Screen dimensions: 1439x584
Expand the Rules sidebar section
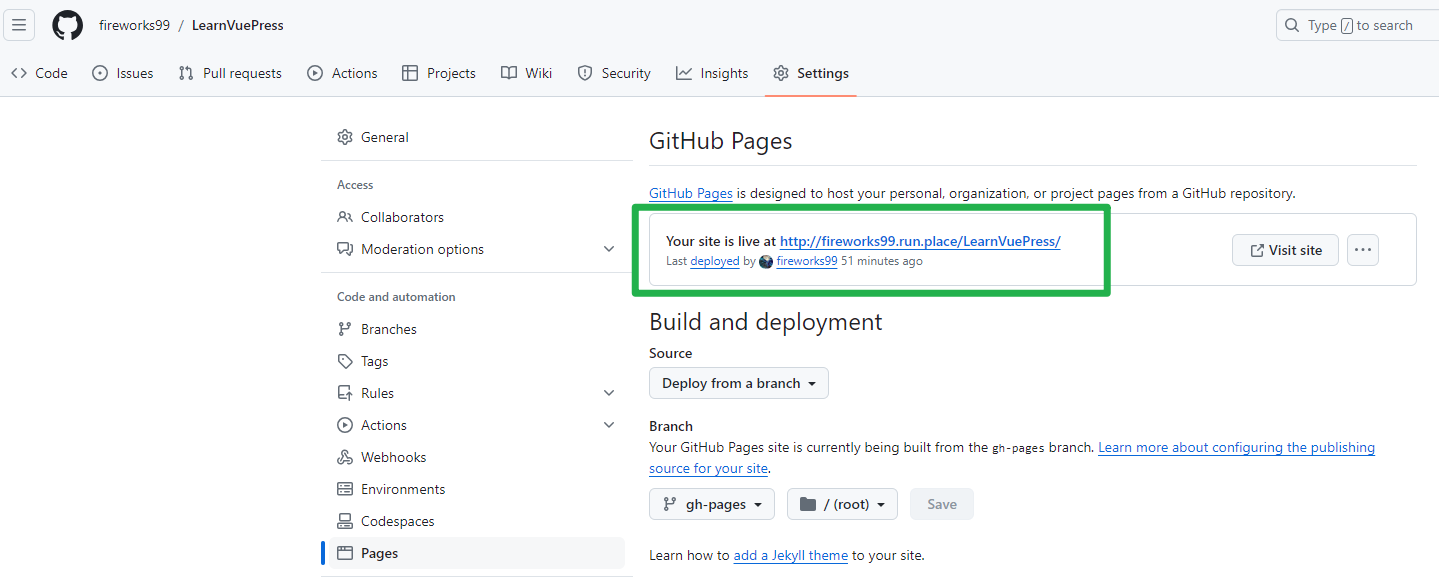(609, 393)
